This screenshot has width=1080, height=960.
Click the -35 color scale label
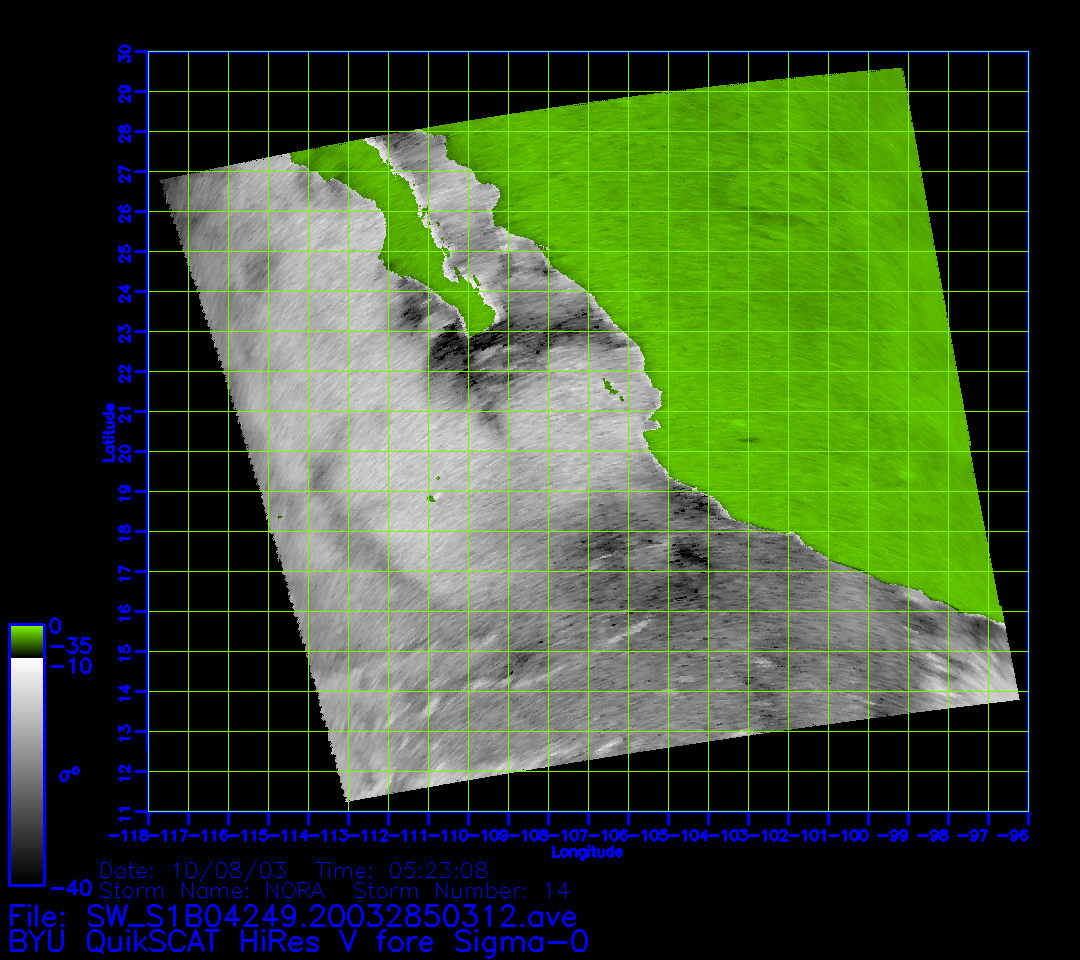point(70,645)
